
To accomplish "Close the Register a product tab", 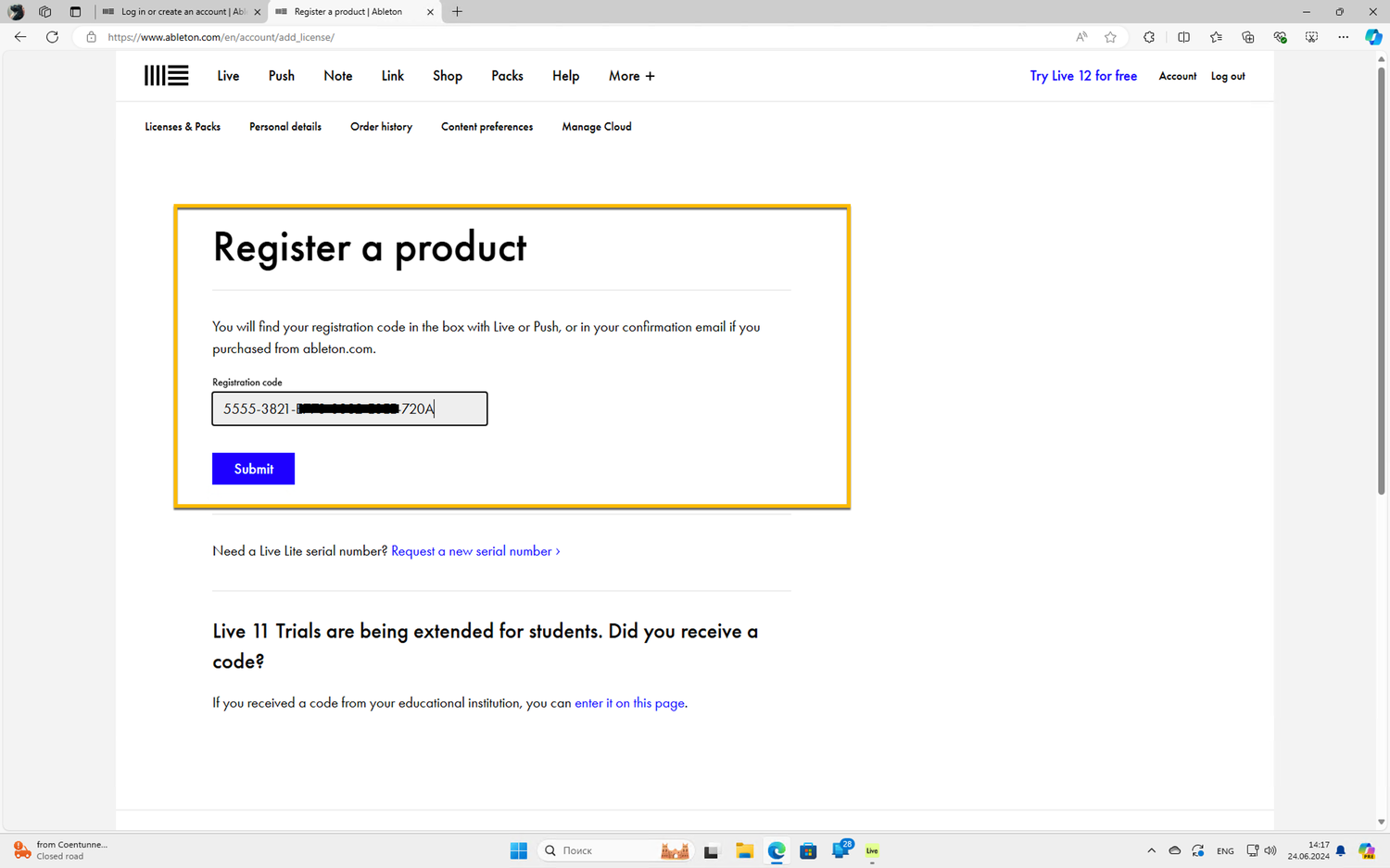I will [x=430, y=12].
